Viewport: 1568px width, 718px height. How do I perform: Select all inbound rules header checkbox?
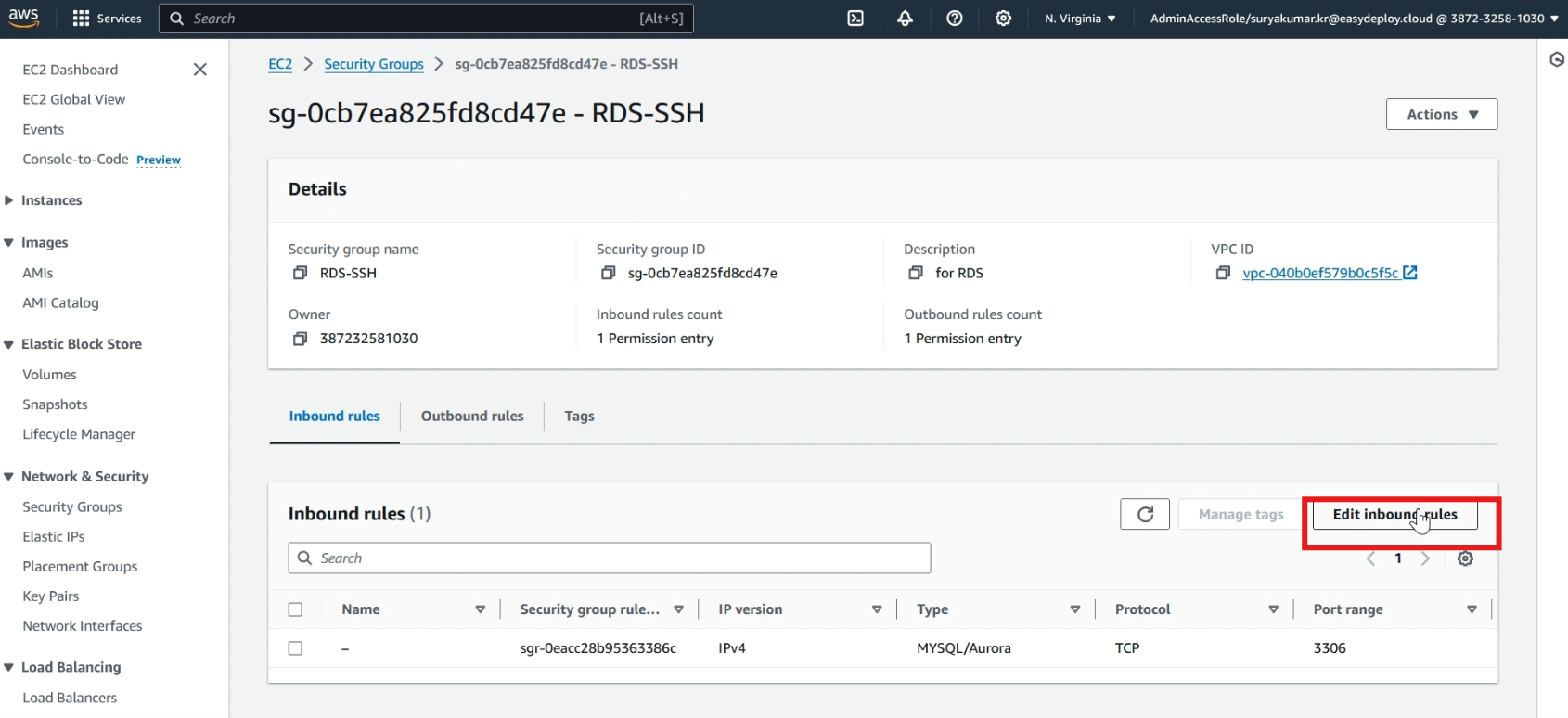tap(295, 609)
